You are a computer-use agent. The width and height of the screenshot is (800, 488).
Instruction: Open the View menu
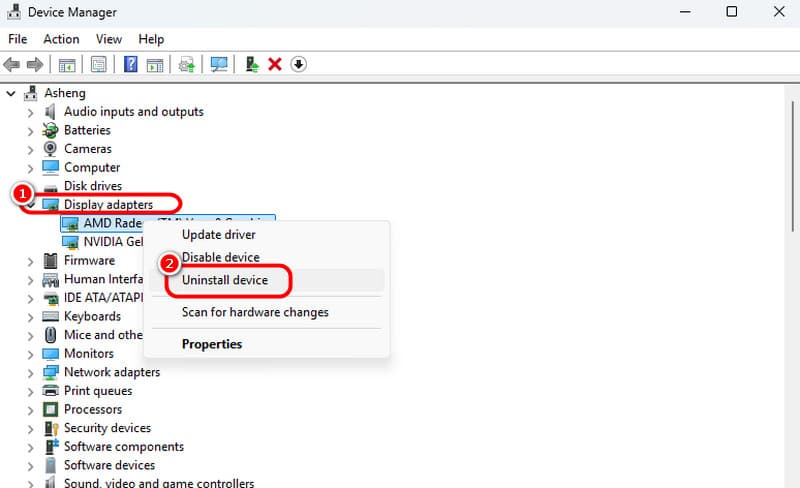click(x=108, y=39)
